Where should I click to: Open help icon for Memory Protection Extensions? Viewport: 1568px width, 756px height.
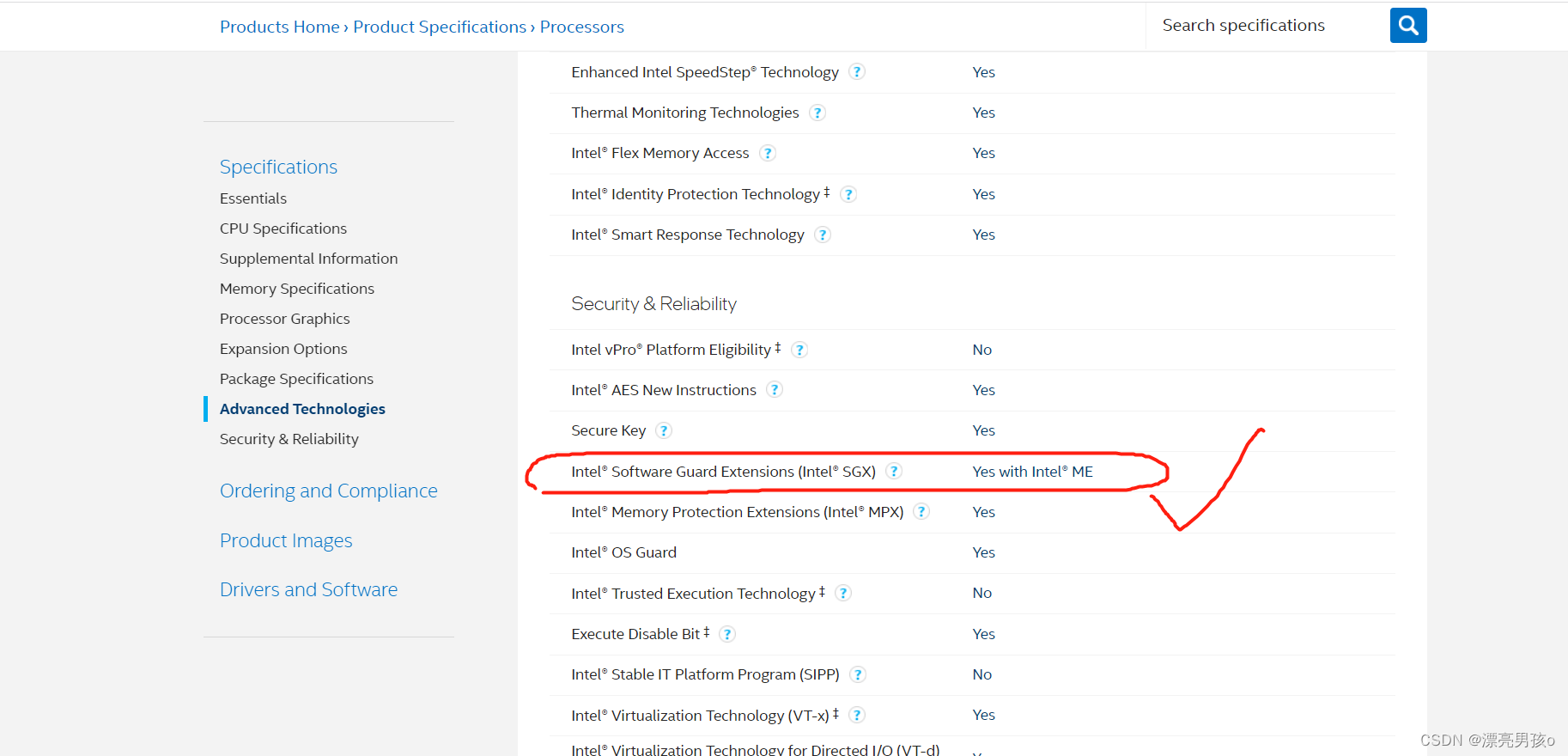(921, 512)
